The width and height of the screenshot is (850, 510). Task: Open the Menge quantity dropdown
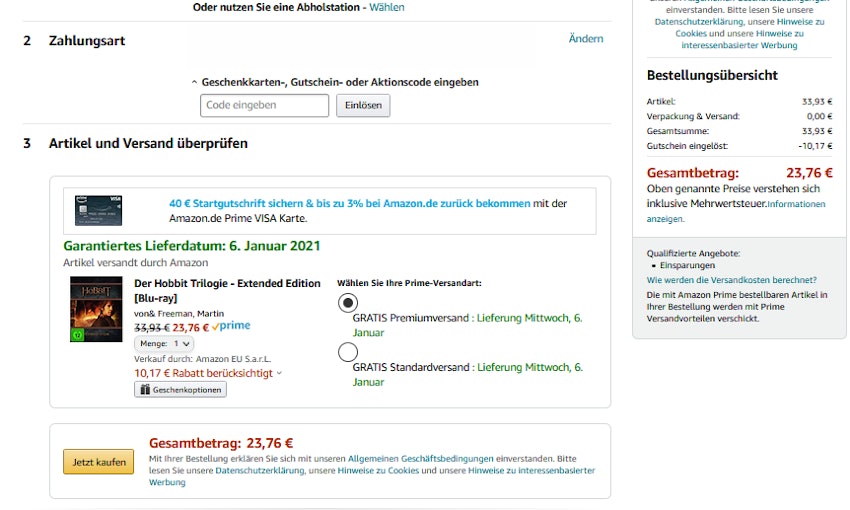(164, 343)
